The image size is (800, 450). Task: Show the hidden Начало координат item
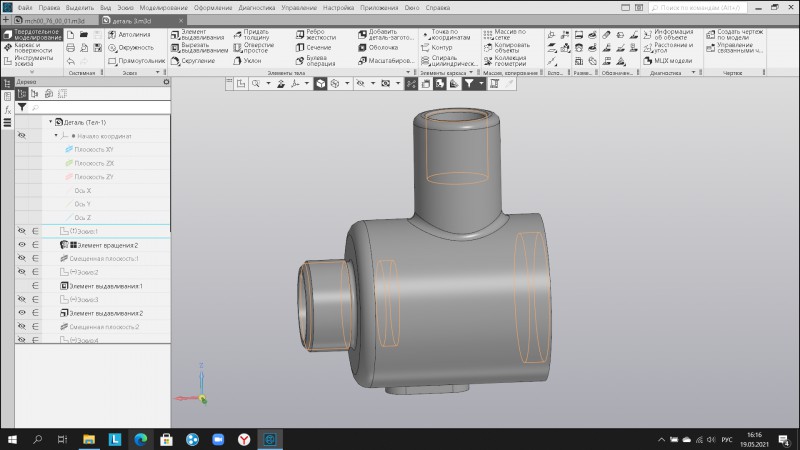tap(21, 135)
